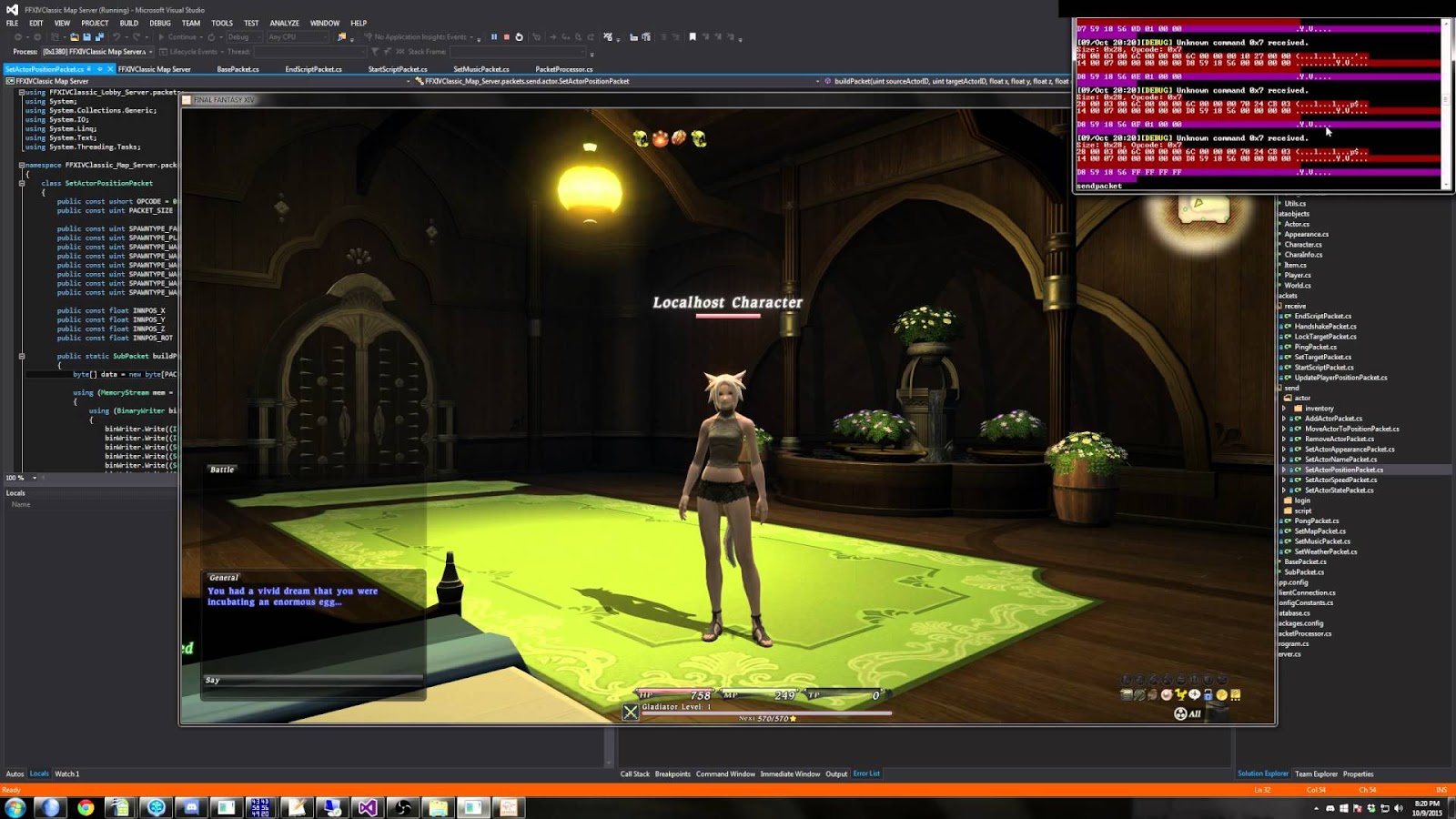
Task: Click the Stop Debugging red square icon
Action: [507, 37]
